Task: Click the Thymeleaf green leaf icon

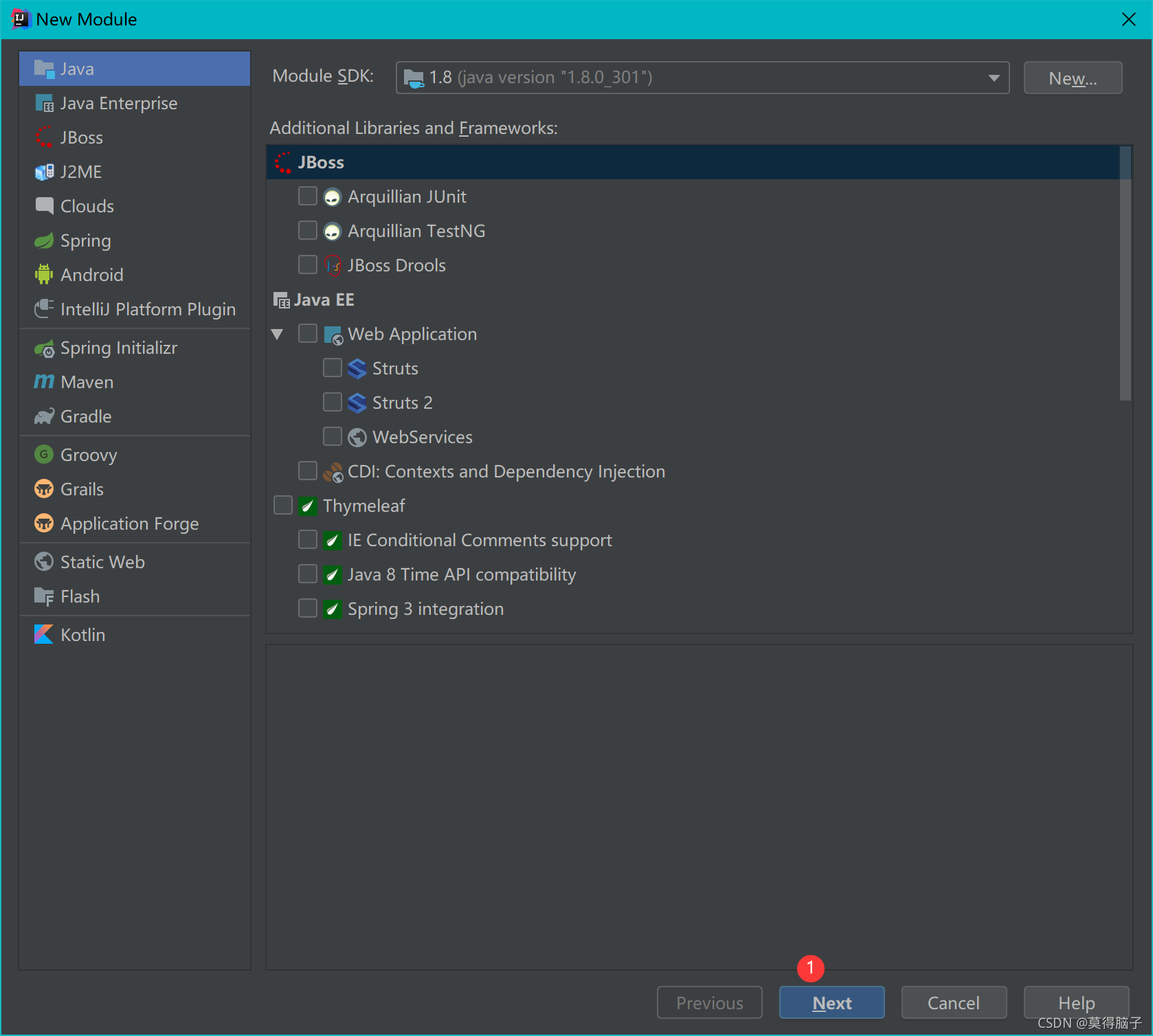Action: point(308,506)
